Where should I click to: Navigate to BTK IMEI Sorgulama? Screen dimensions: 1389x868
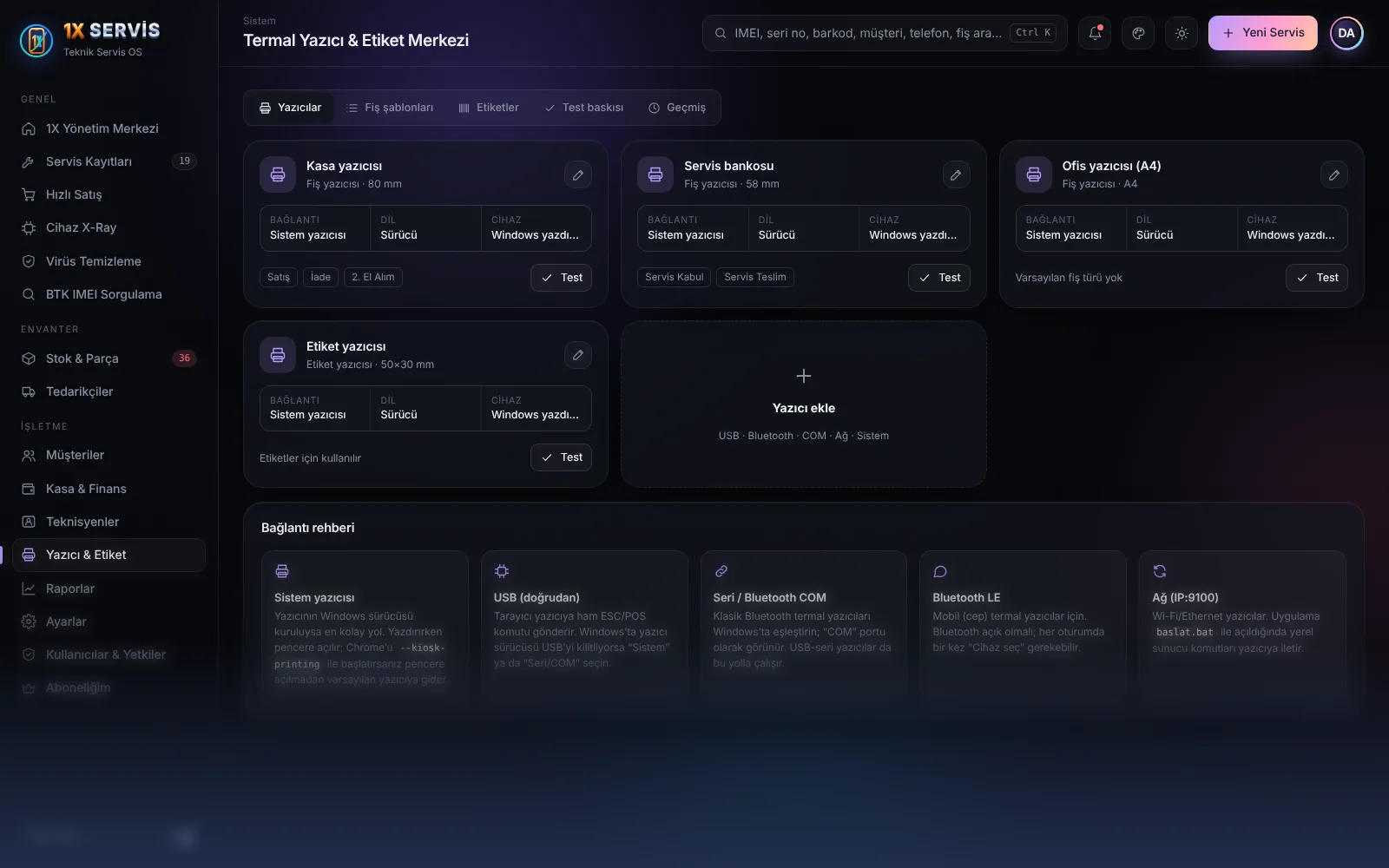[x=109, y=294]
